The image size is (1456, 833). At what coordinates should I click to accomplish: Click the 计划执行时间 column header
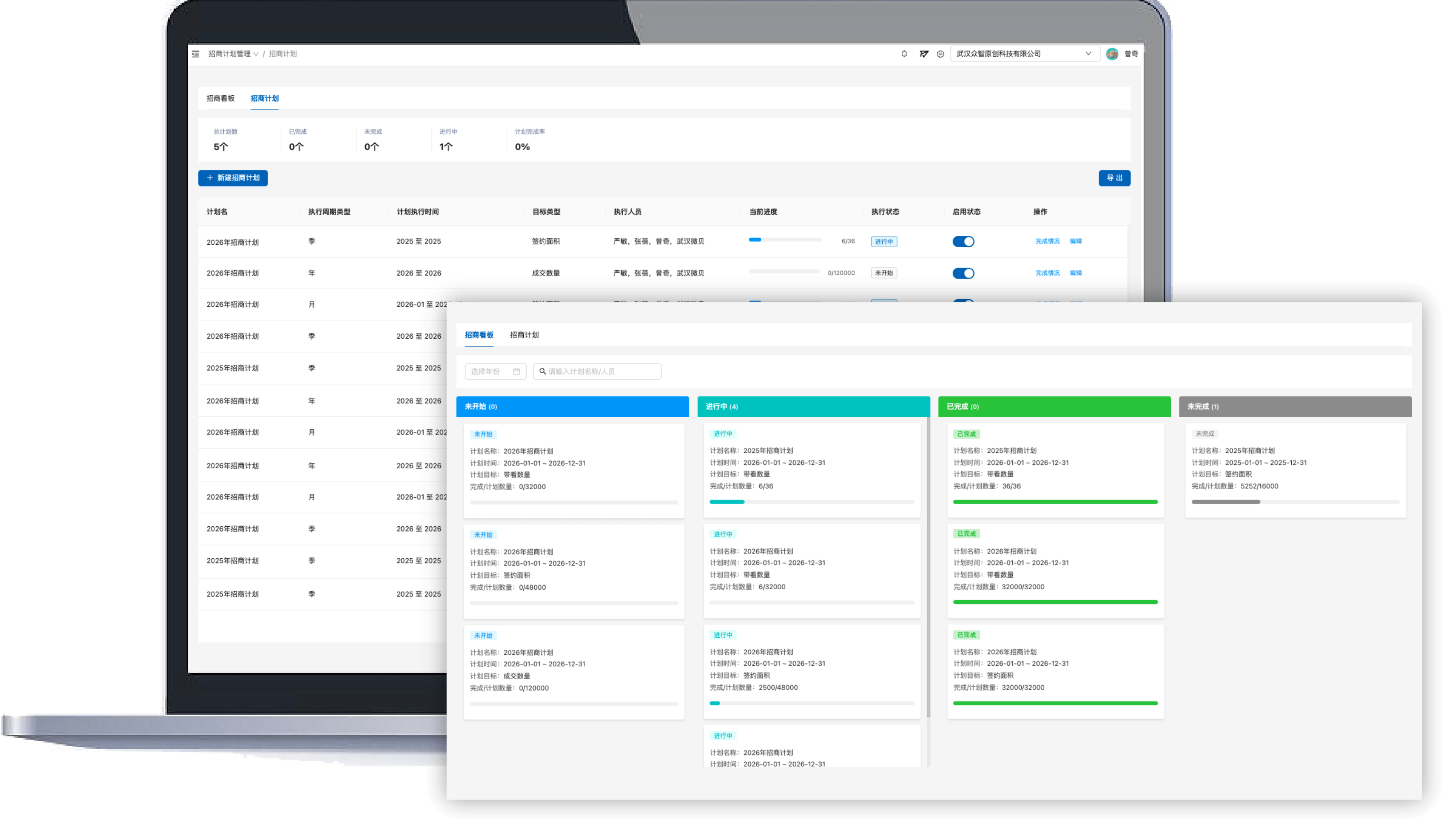(418, 211)
